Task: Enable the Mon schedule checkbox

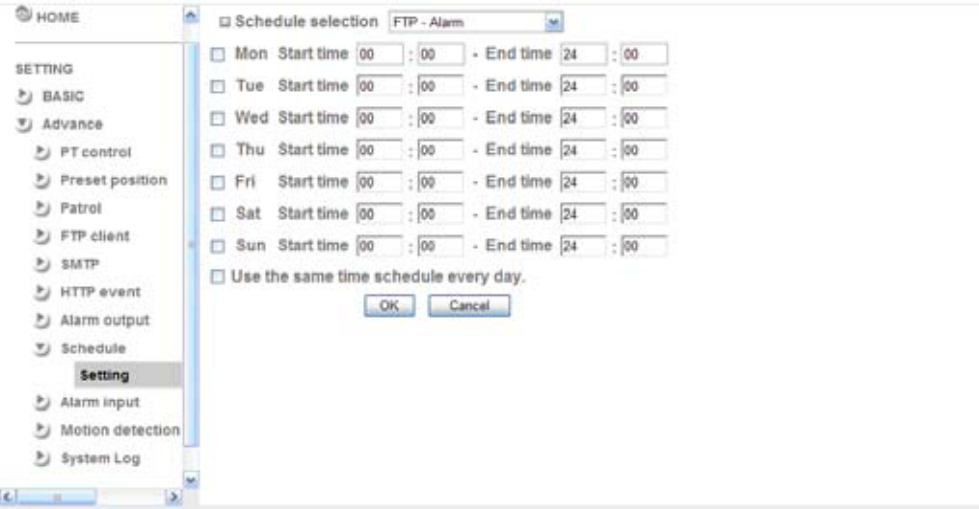Action: coord(217,55)
